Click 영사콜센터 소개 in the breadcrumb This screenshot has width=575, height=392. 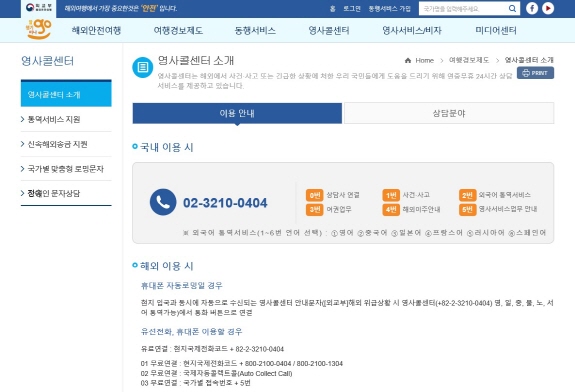529,60
